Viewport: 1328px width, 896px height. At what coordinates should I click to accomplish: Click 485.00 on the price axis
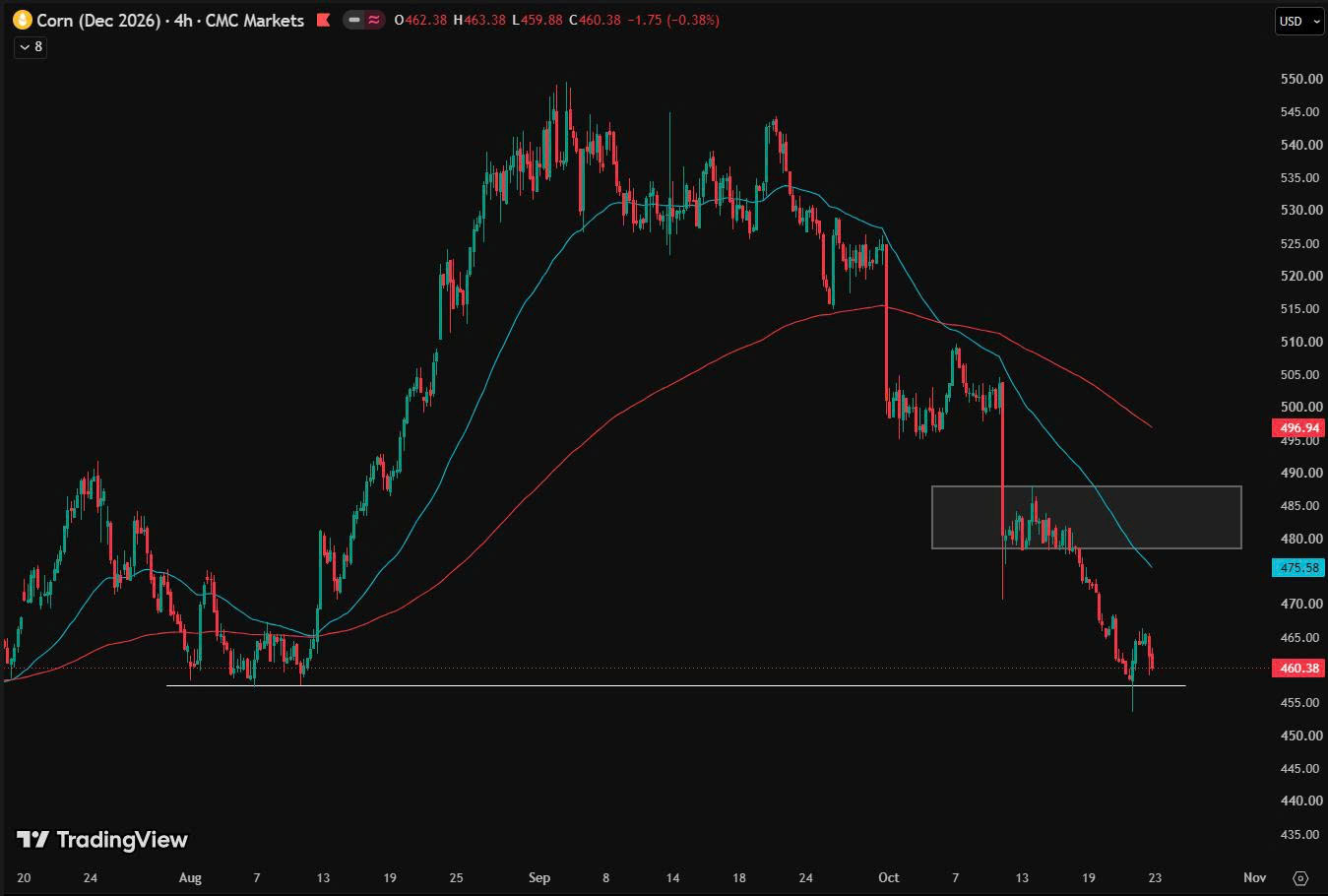pyautogui.click(x=1300, y=505)
